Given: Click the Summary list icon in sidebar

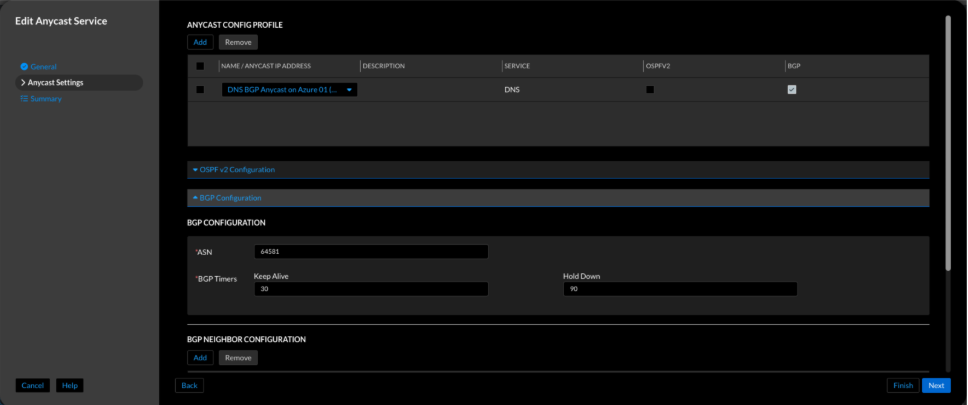Looking at the screenshot, I should [23, 98].
